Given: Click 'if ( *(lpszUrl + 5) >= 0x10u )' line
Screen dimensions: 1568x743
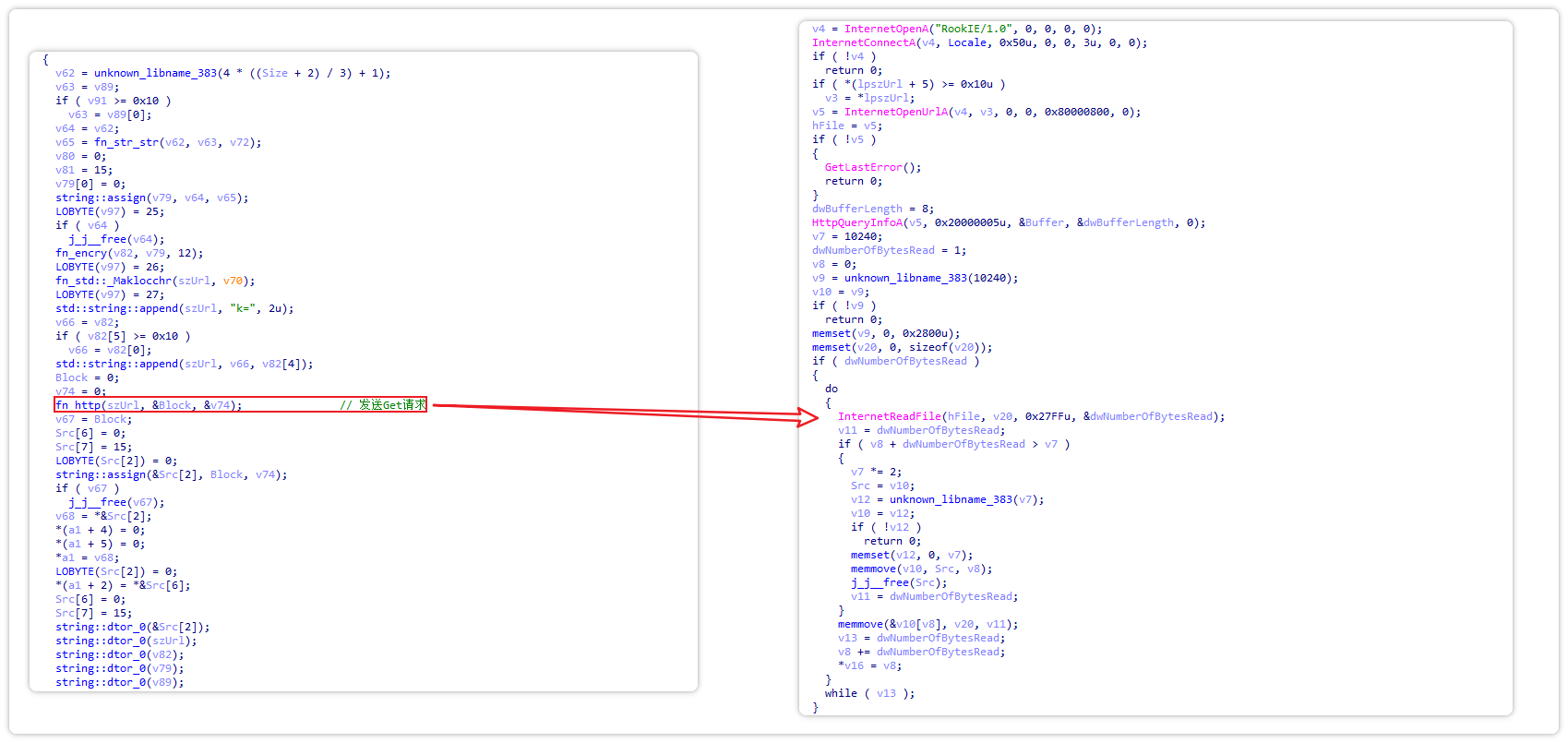Looking at the screenshot, I should [909, 84].
